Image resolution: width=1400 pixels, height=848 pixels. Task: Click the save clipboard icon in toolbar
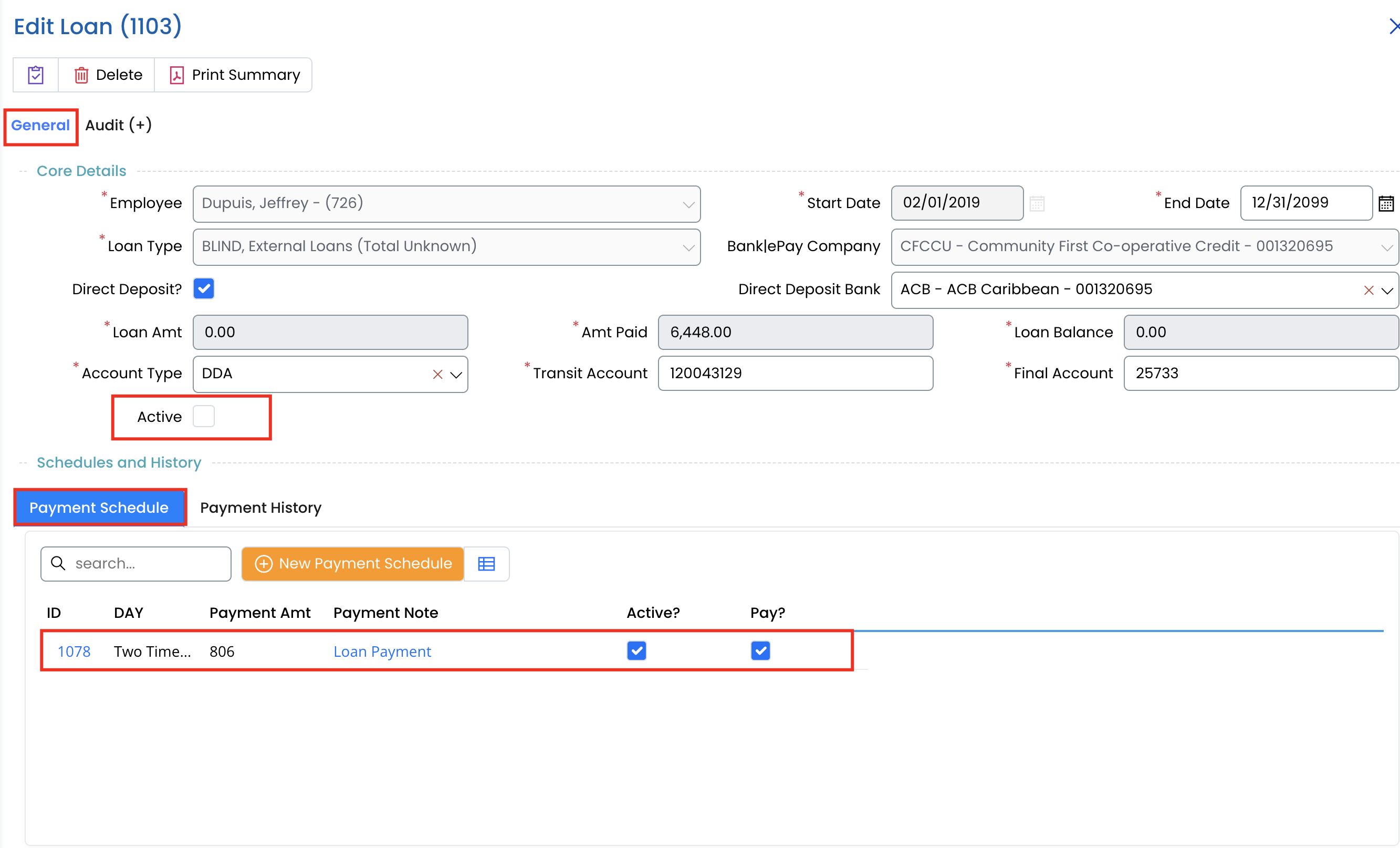tap(35, 75)
